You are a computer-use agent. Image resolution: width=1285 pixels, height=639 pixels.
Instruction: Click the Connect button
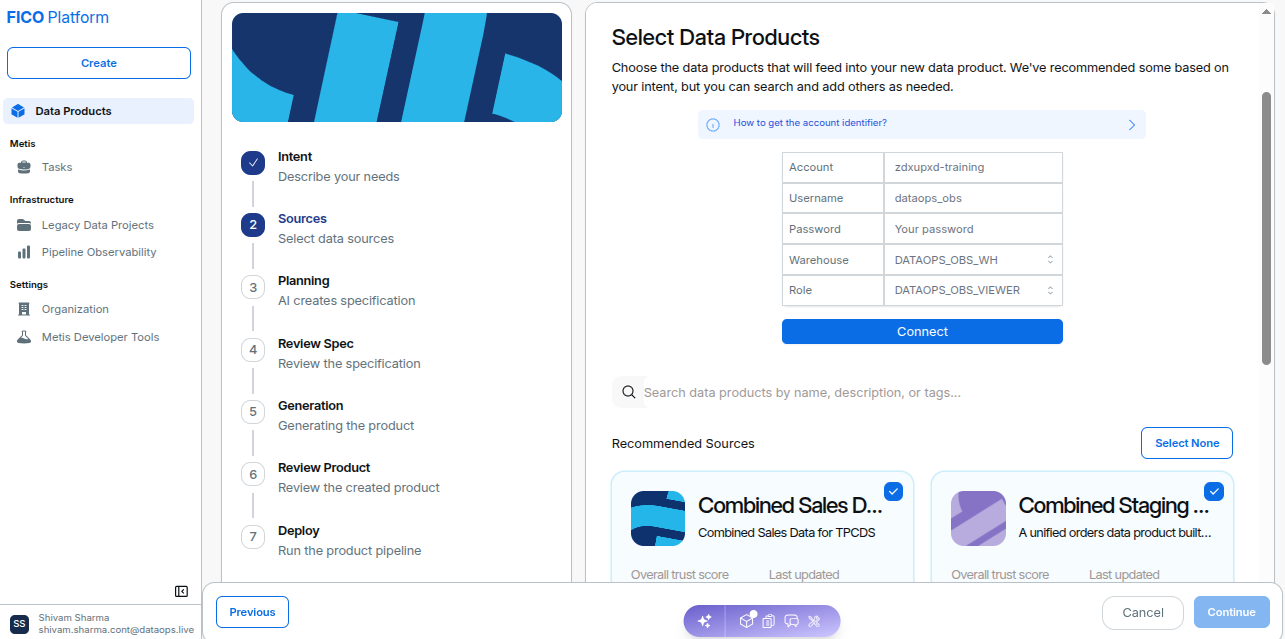tap(922, 332)
